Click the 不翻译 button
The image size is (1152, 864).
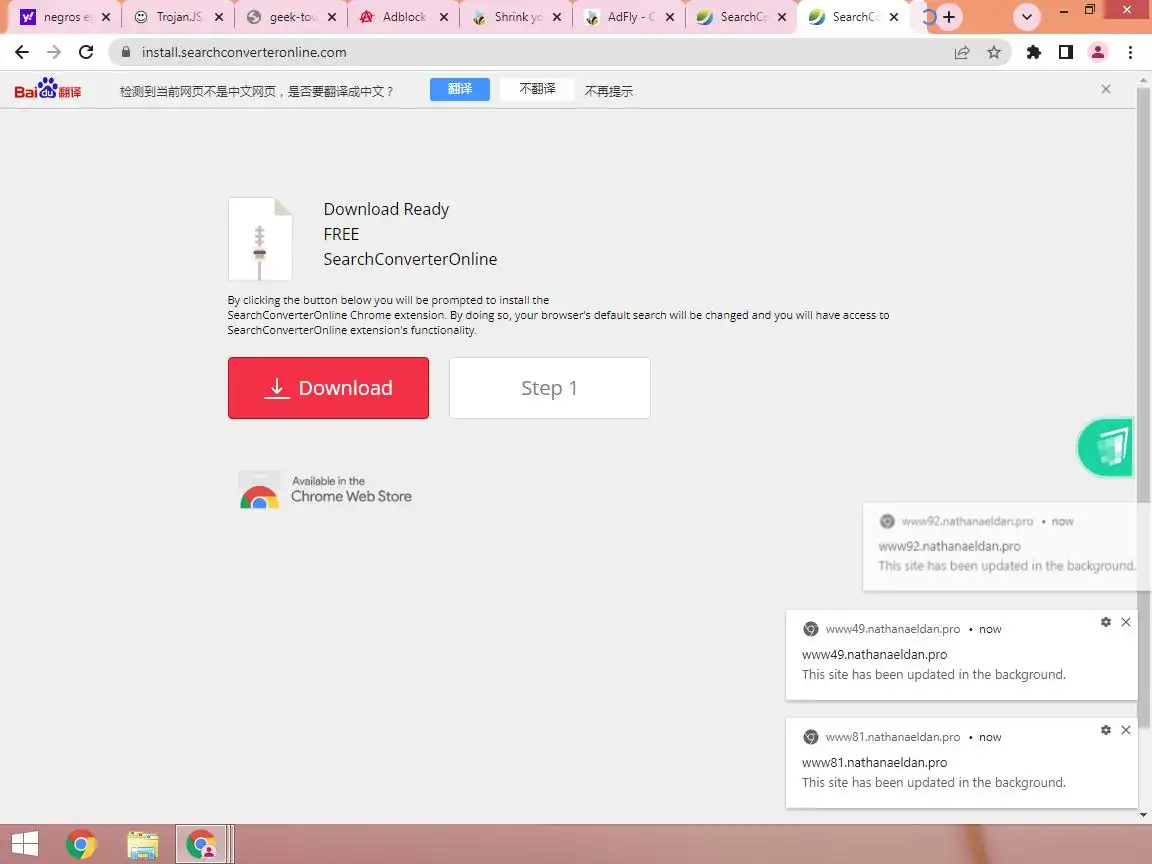click(537, 89)
